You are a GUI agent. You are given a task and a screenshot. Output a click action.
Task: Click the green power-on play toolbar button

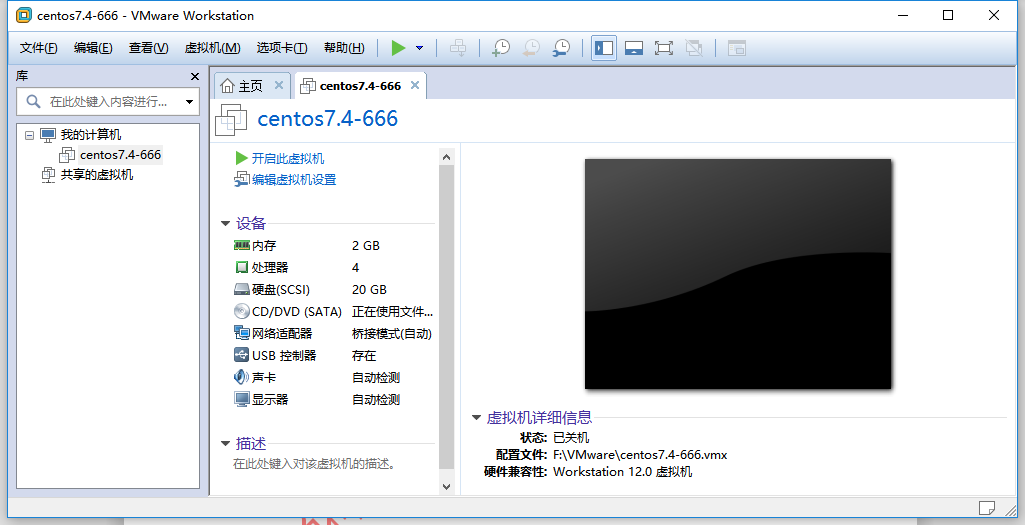point(398,48)
